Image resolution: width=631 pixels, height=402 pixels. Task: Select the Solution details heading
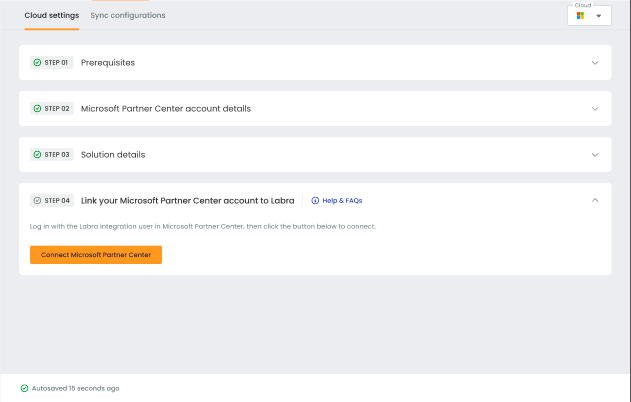113,154
